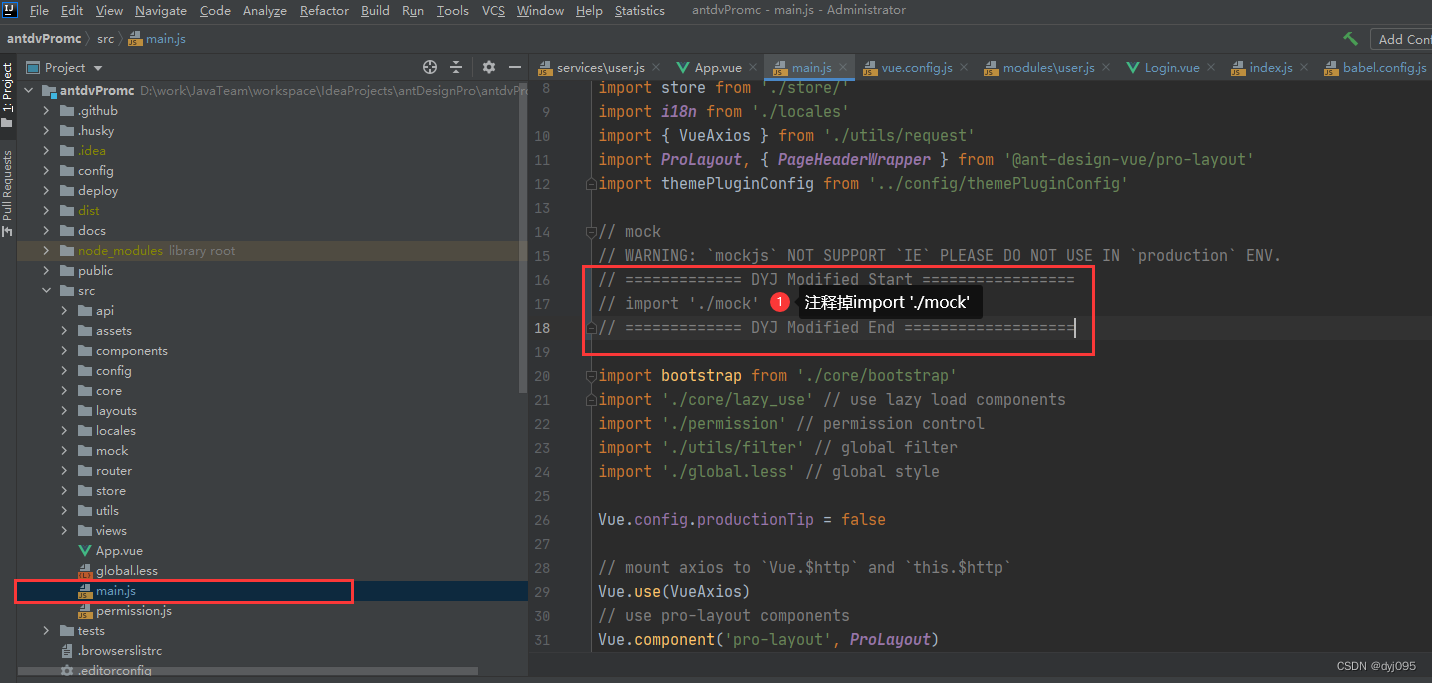
Task: Open the Refactor menu
Action: pyautogui.click(x=324, y=11)
